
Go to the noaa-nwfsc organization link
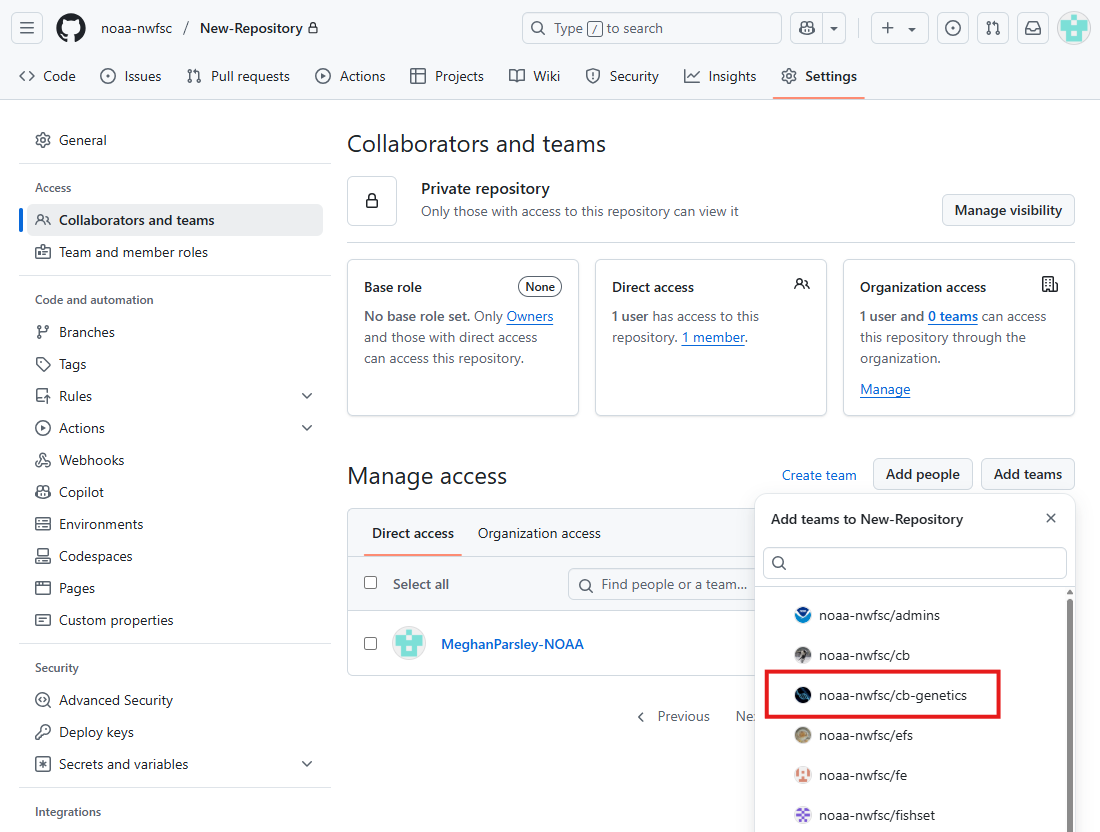pyautogui.click(x=136, y=28)
